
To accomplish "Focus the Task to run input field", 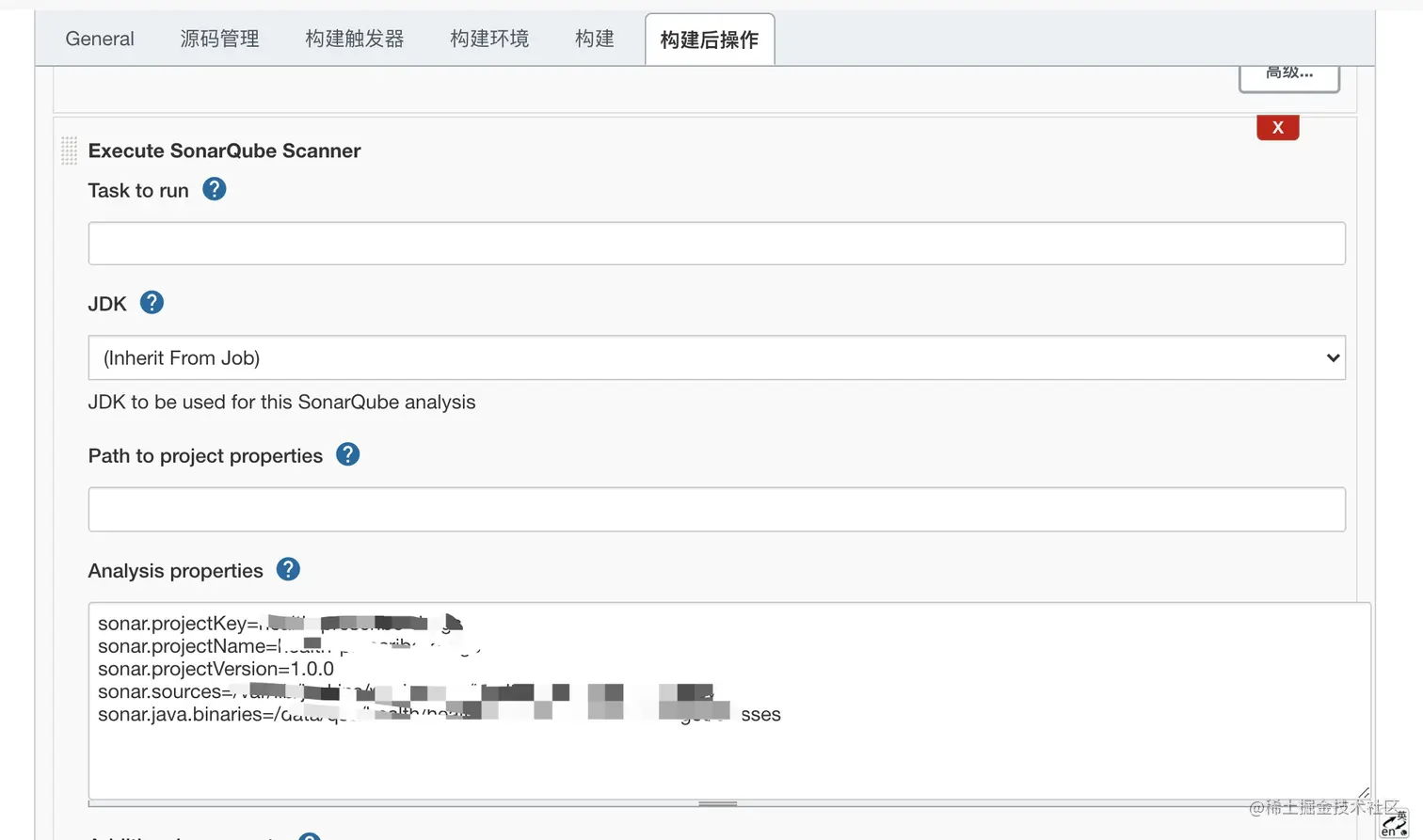I will pyautogui.click(x=715, y=243).
